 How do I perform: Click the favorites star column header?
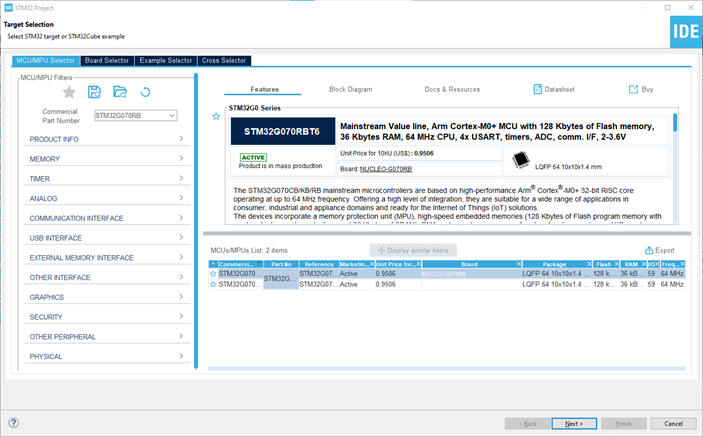[x=213, y=264]
